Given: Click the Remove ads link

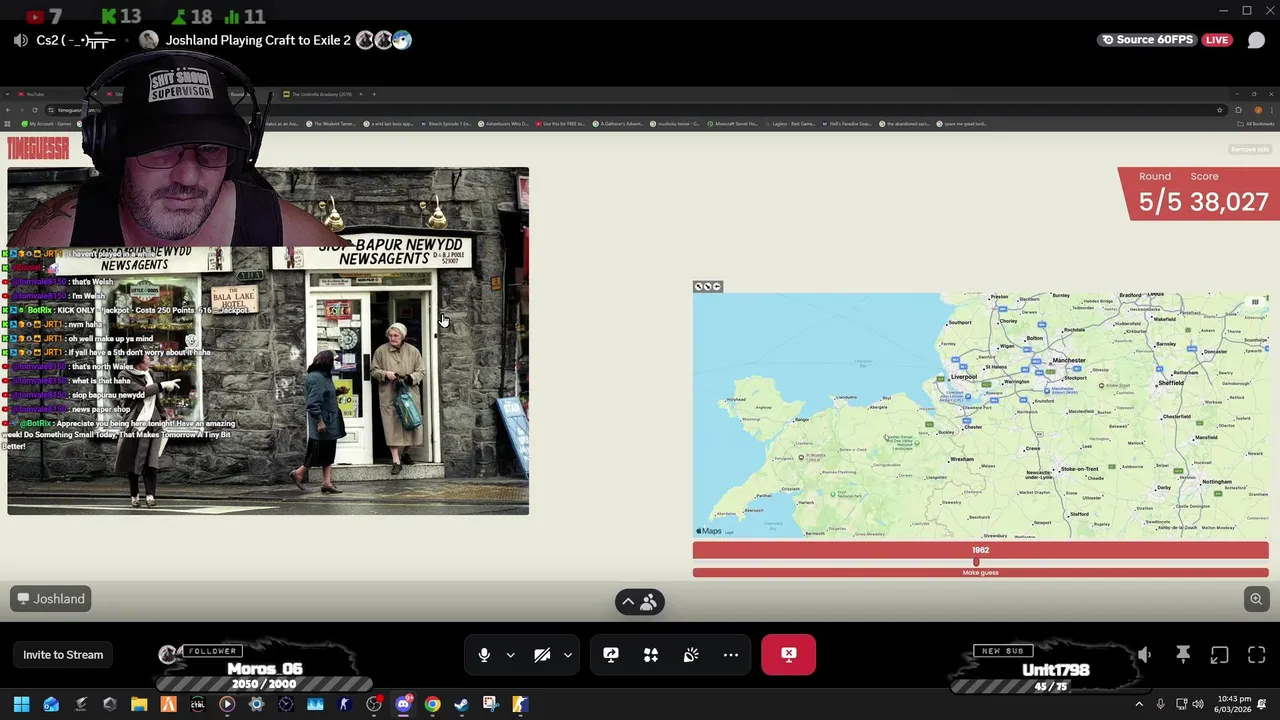Looking at the screenshot, I should [1249, 150].
